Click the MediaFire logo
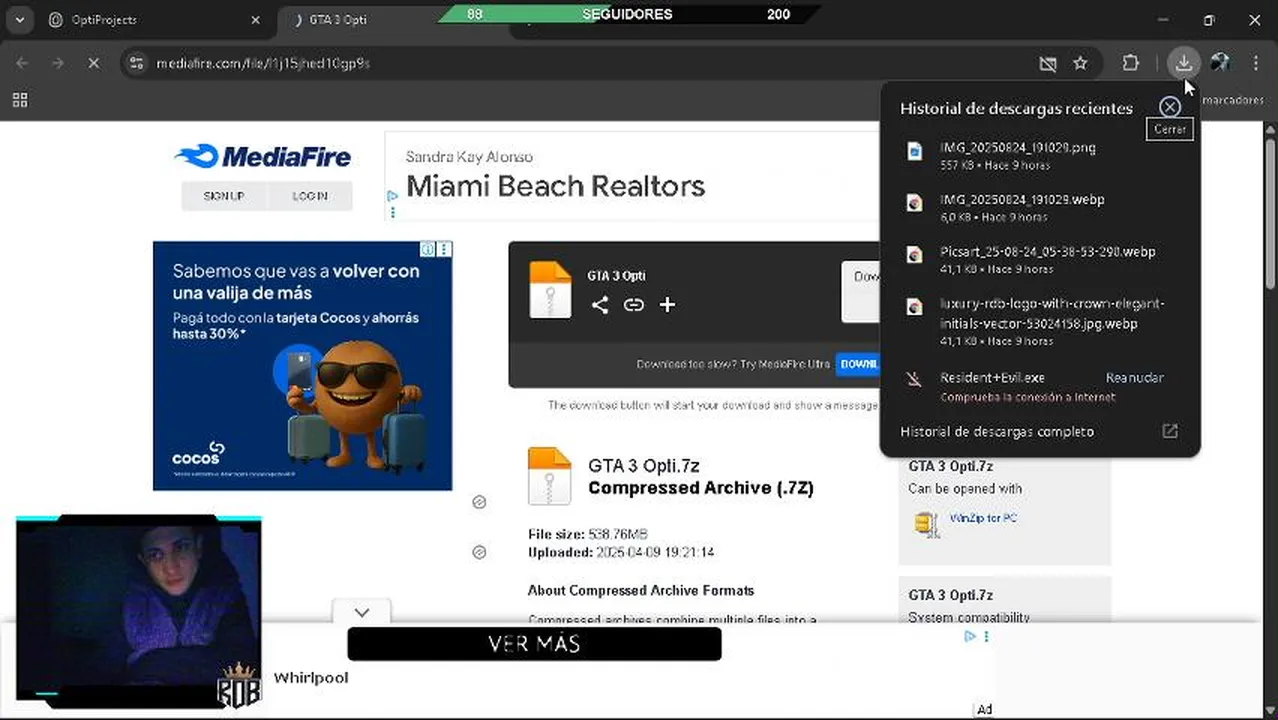Image resolution: width=1278 pixels, height=720 pixels. point(263,157)
